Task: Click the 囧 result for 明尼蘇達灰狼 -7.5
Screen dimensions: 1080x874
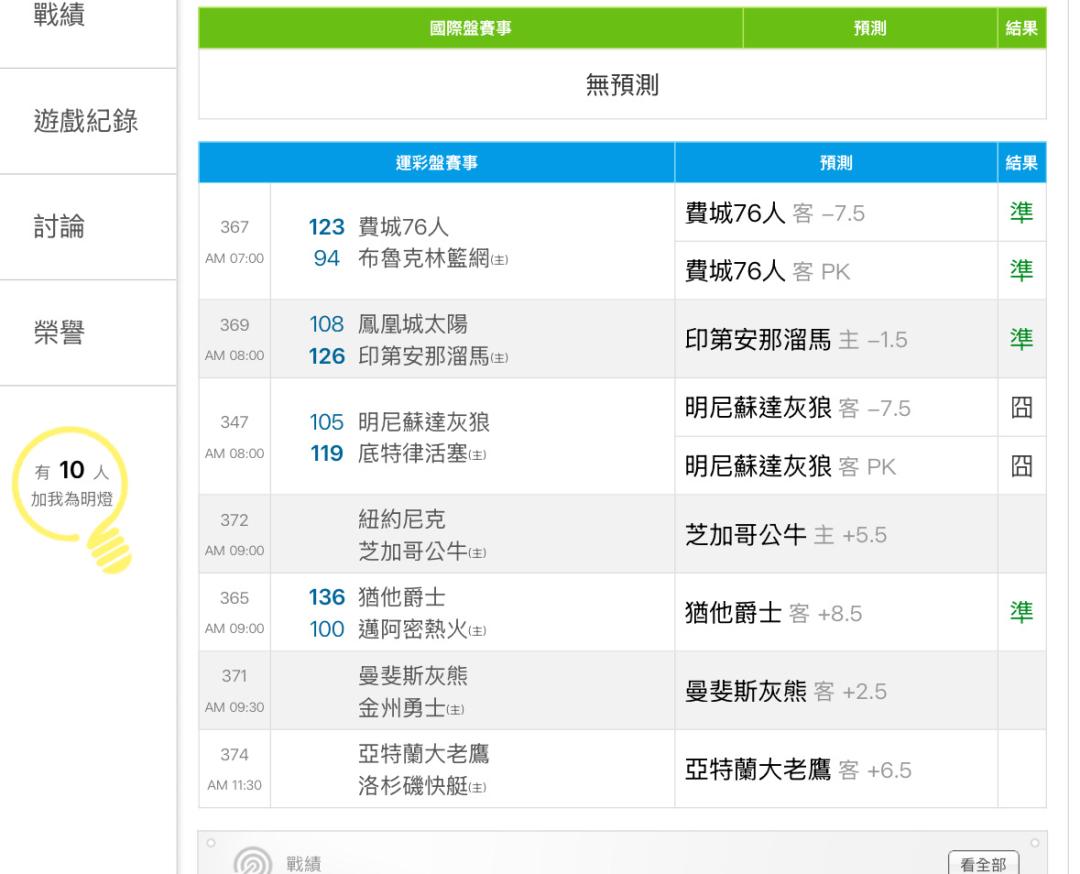Action: tap(1021, 408)
